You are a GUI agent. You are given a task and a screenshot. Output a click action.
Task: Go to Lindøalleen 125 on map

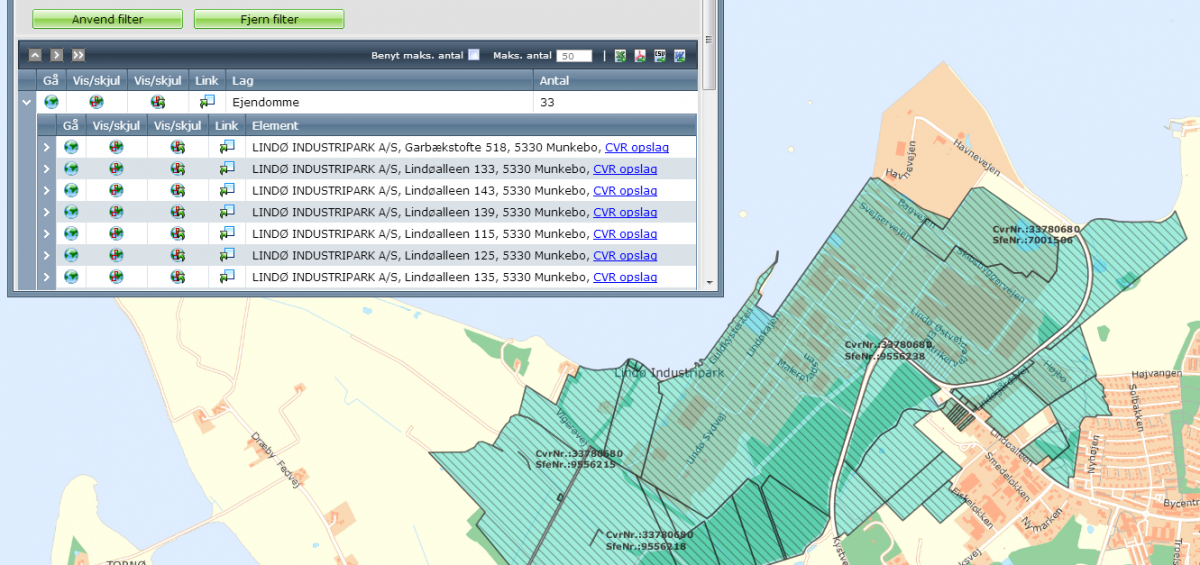71,255
